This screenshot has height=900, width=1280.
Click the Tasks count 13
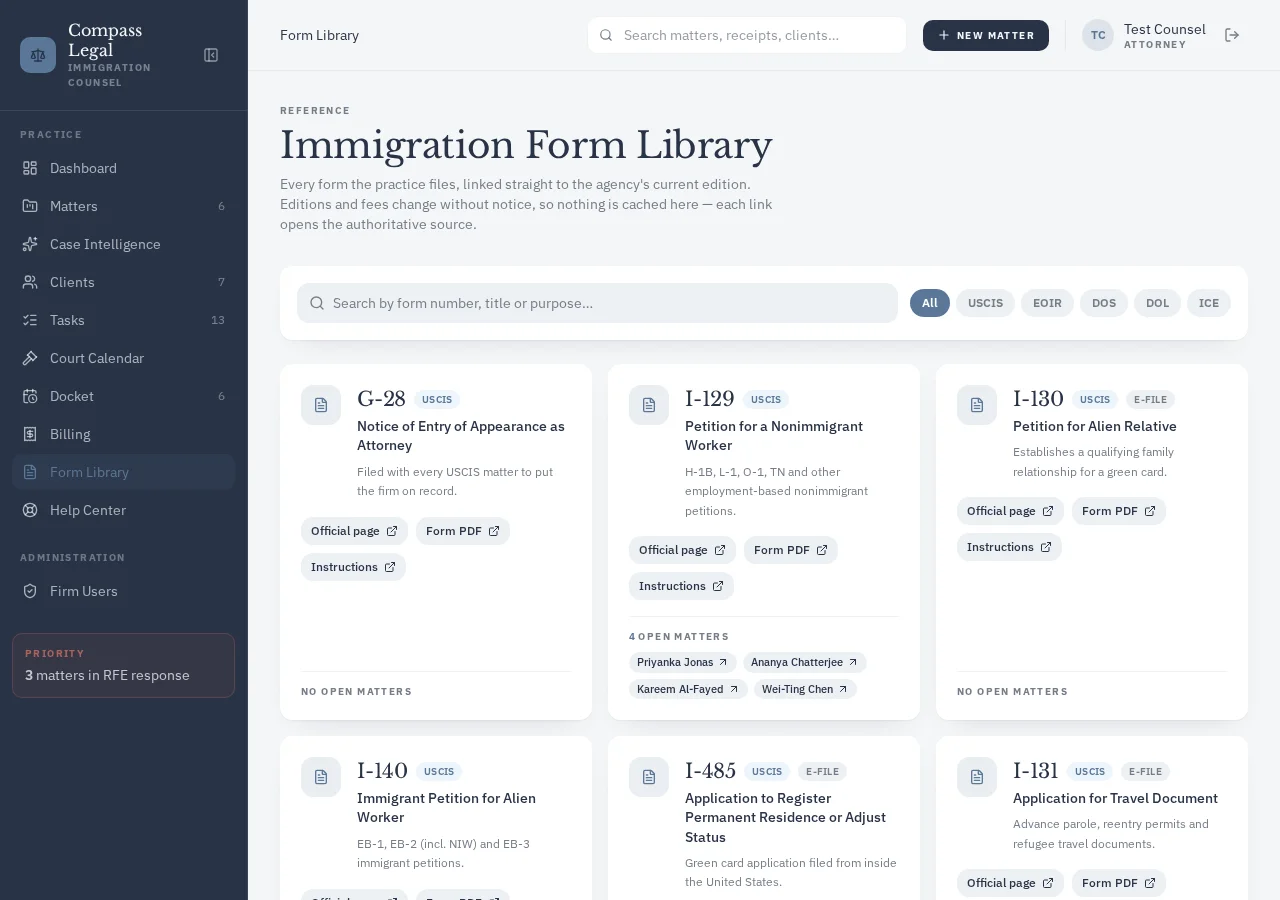(x=218, y=320)
